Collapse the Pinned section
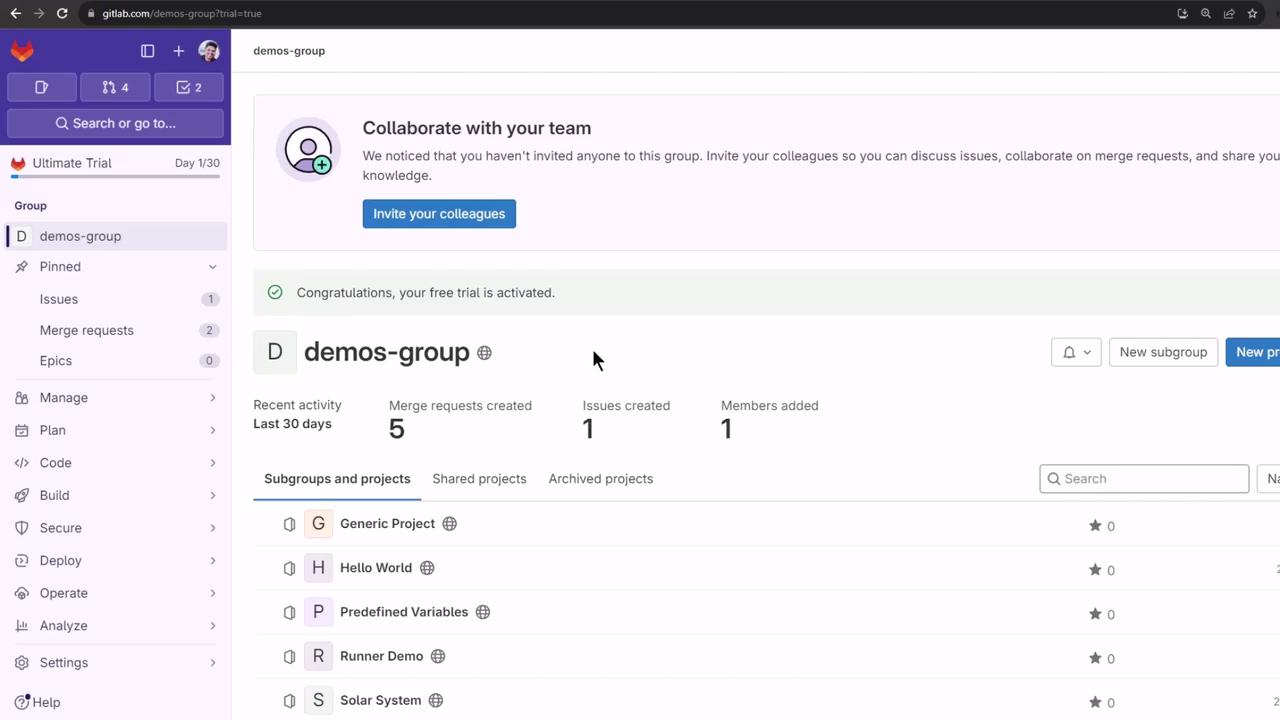The height and width of the screenshot is (720, 1280). click(x=116, y=267)
